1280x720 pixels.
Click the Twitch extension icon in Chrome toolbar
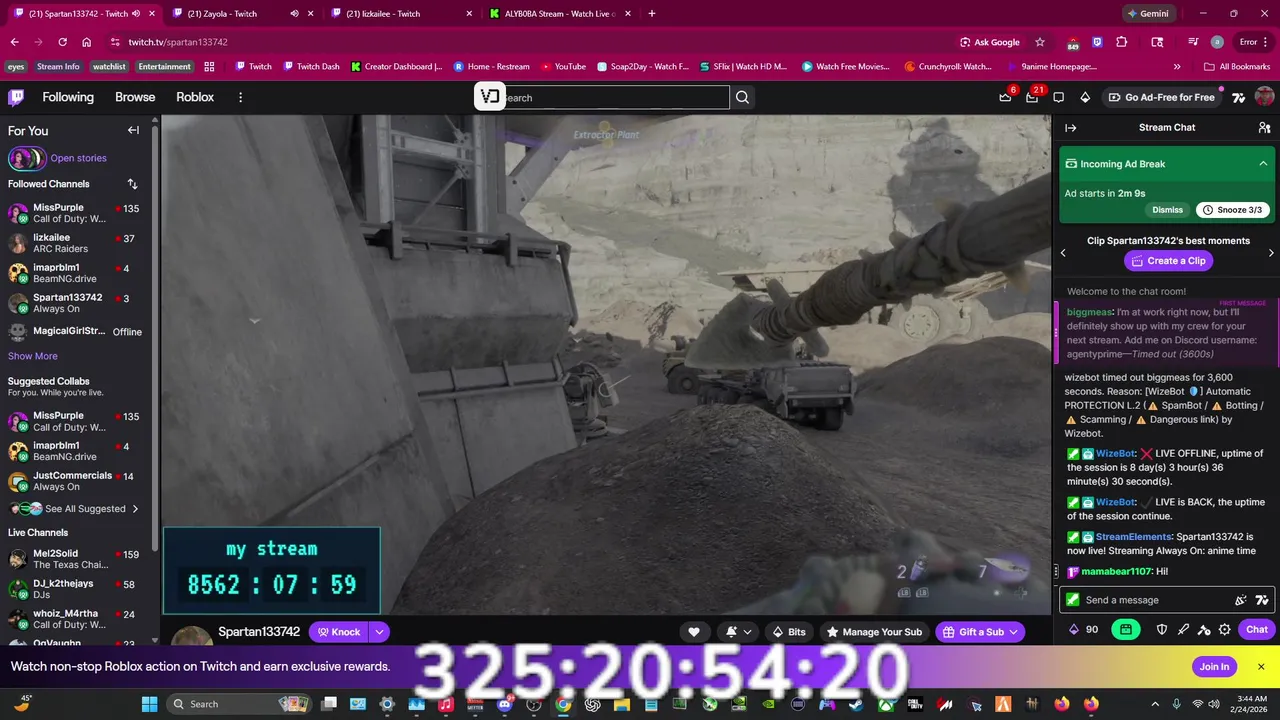1097,42
